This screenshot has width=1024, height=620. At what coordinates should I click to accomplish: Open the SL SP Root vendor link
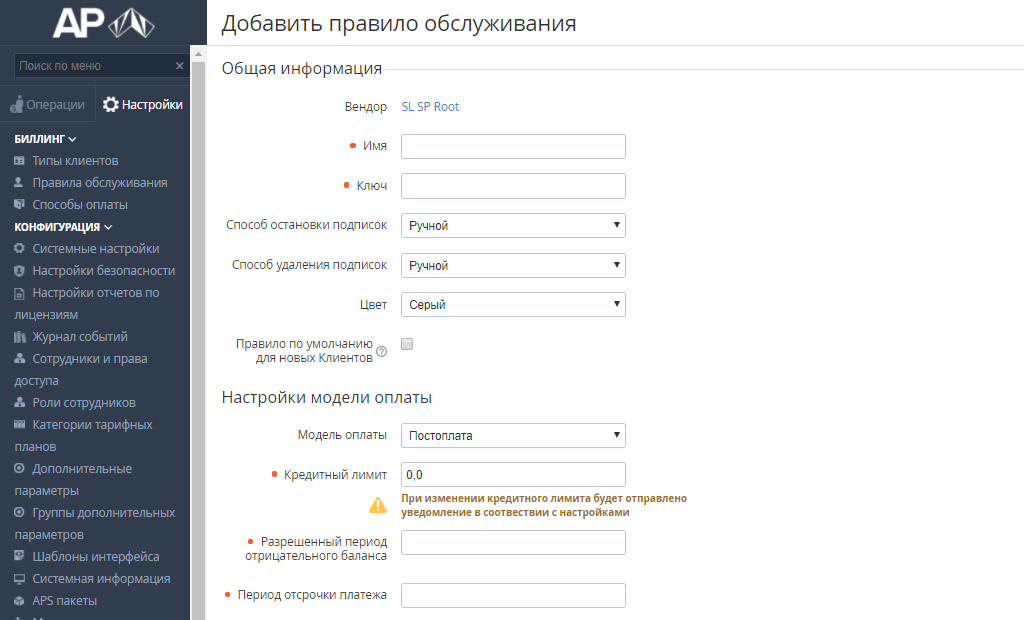coord(430,106)
